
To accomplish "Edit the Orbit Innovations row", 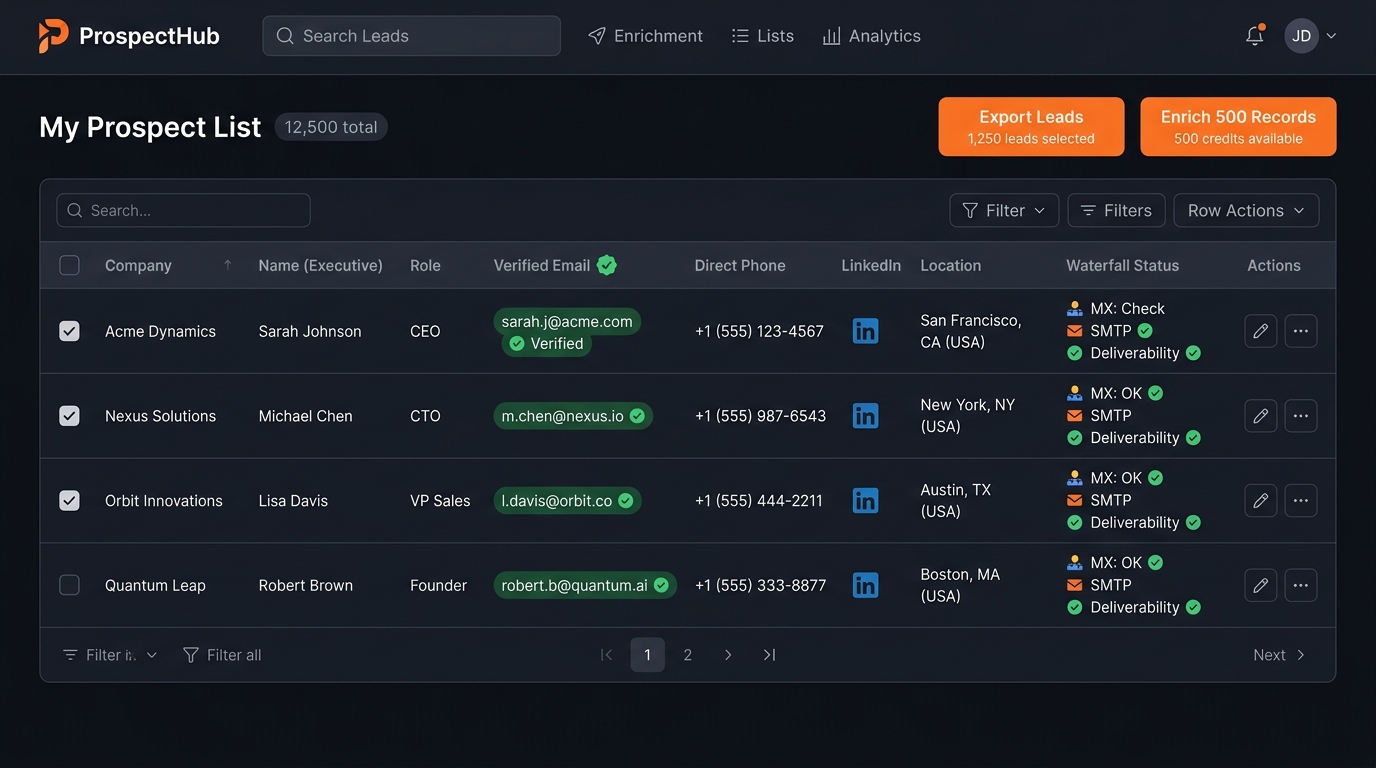I will click(x=1260, y=501).
